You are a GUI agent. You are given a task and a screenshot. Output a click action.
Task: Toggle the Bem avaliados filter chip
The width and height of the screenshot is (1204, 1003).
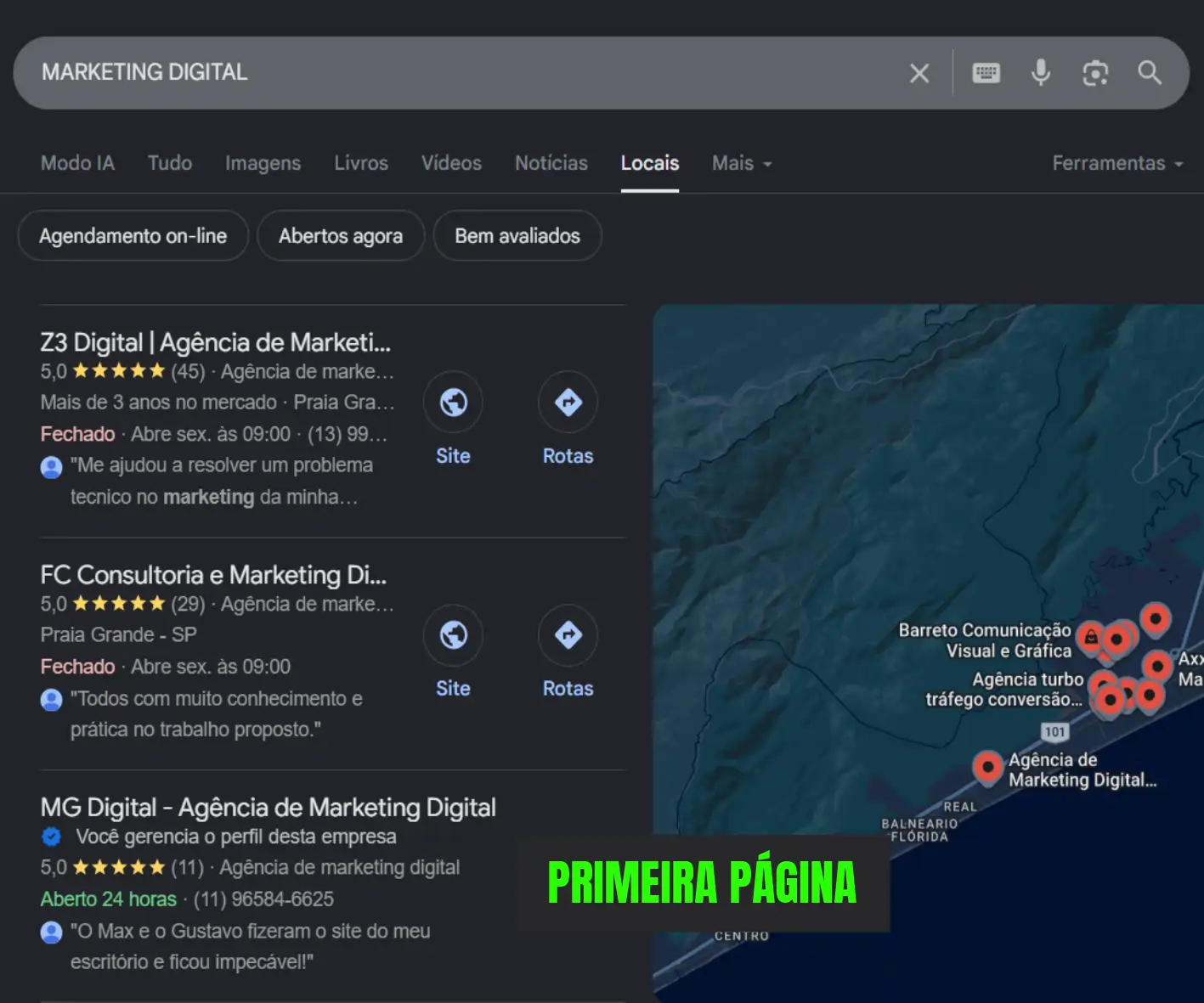tap(517, 236)
